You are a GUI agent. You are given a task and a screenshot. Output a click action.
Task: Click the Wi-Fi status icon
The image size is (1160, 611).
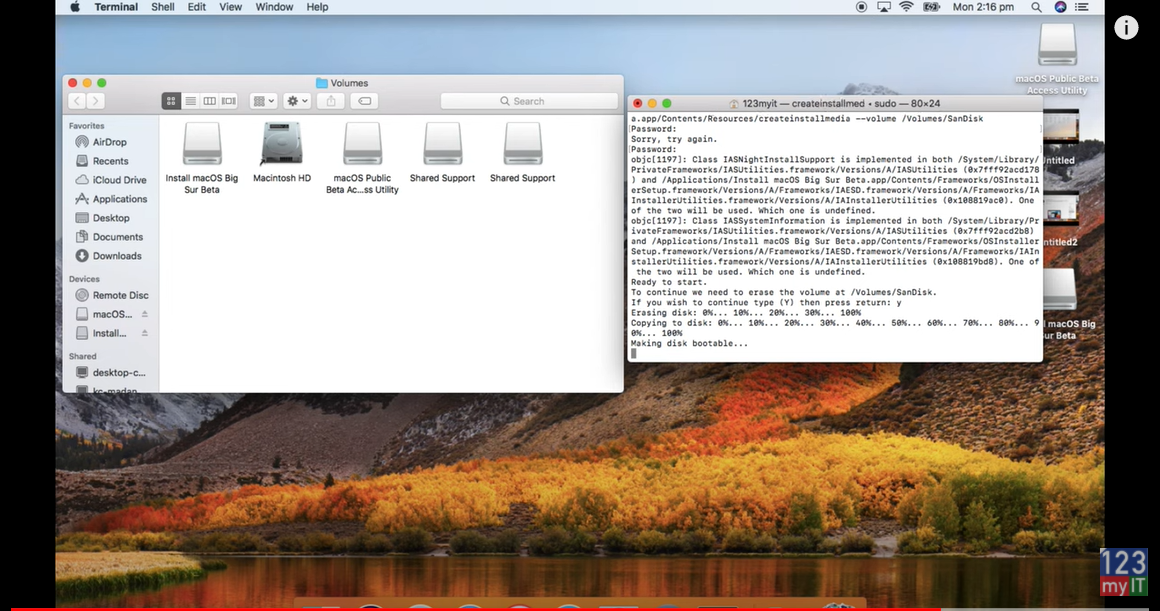pyautogui.click(x=906, y=7)
